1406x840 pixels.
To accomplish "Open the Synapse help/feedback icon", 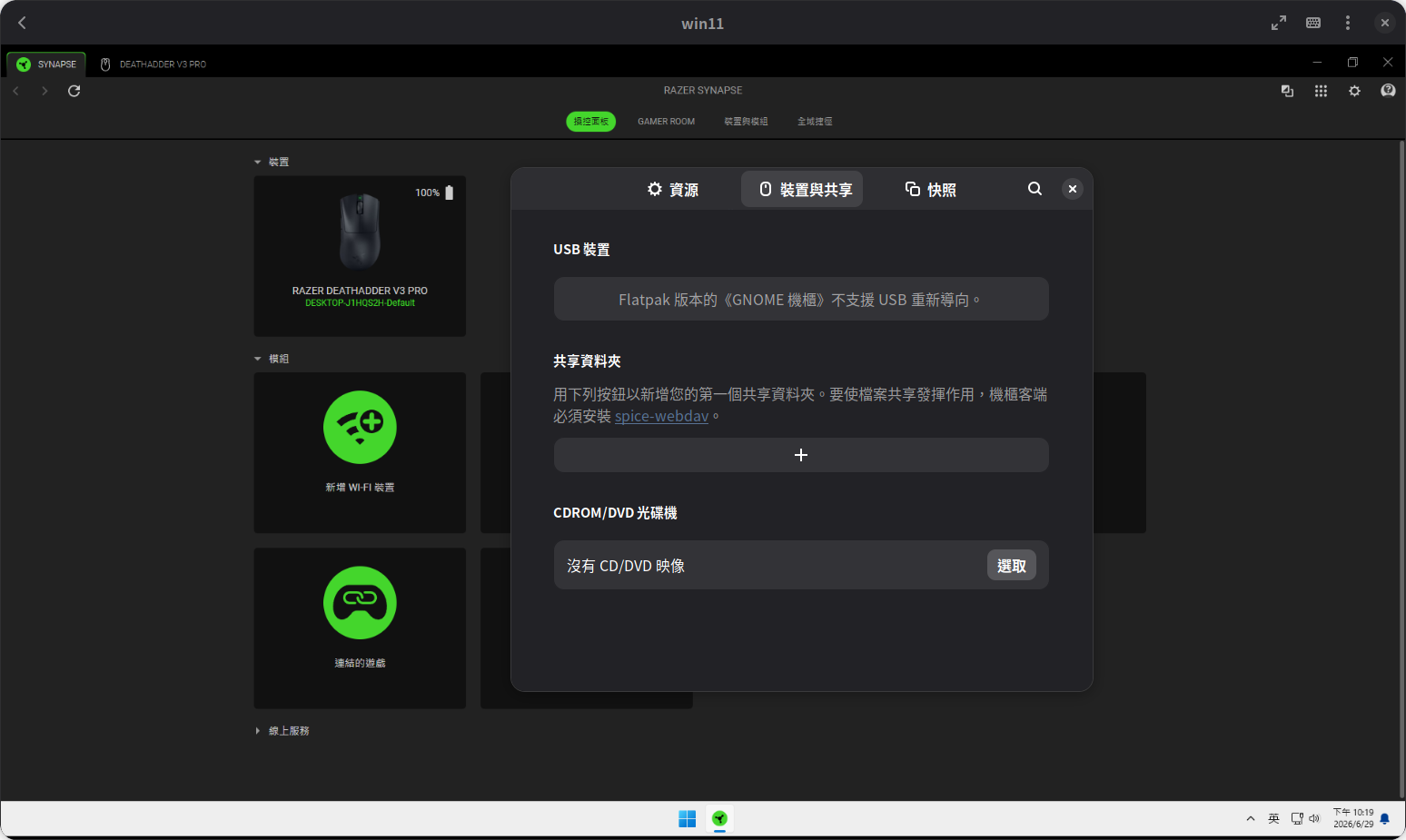I will 1388,91.
